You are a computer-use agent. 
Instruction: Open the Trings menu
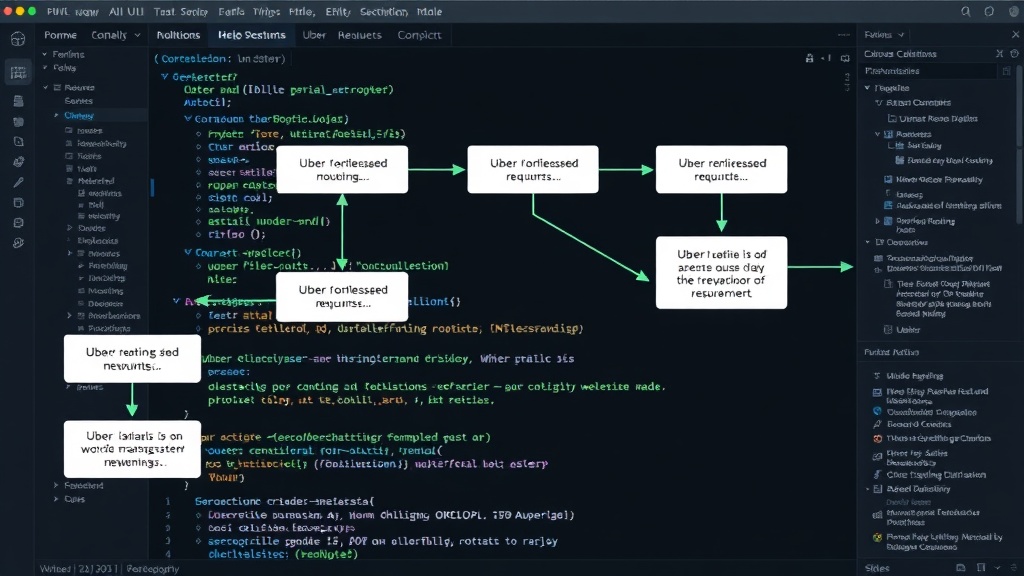266,12
